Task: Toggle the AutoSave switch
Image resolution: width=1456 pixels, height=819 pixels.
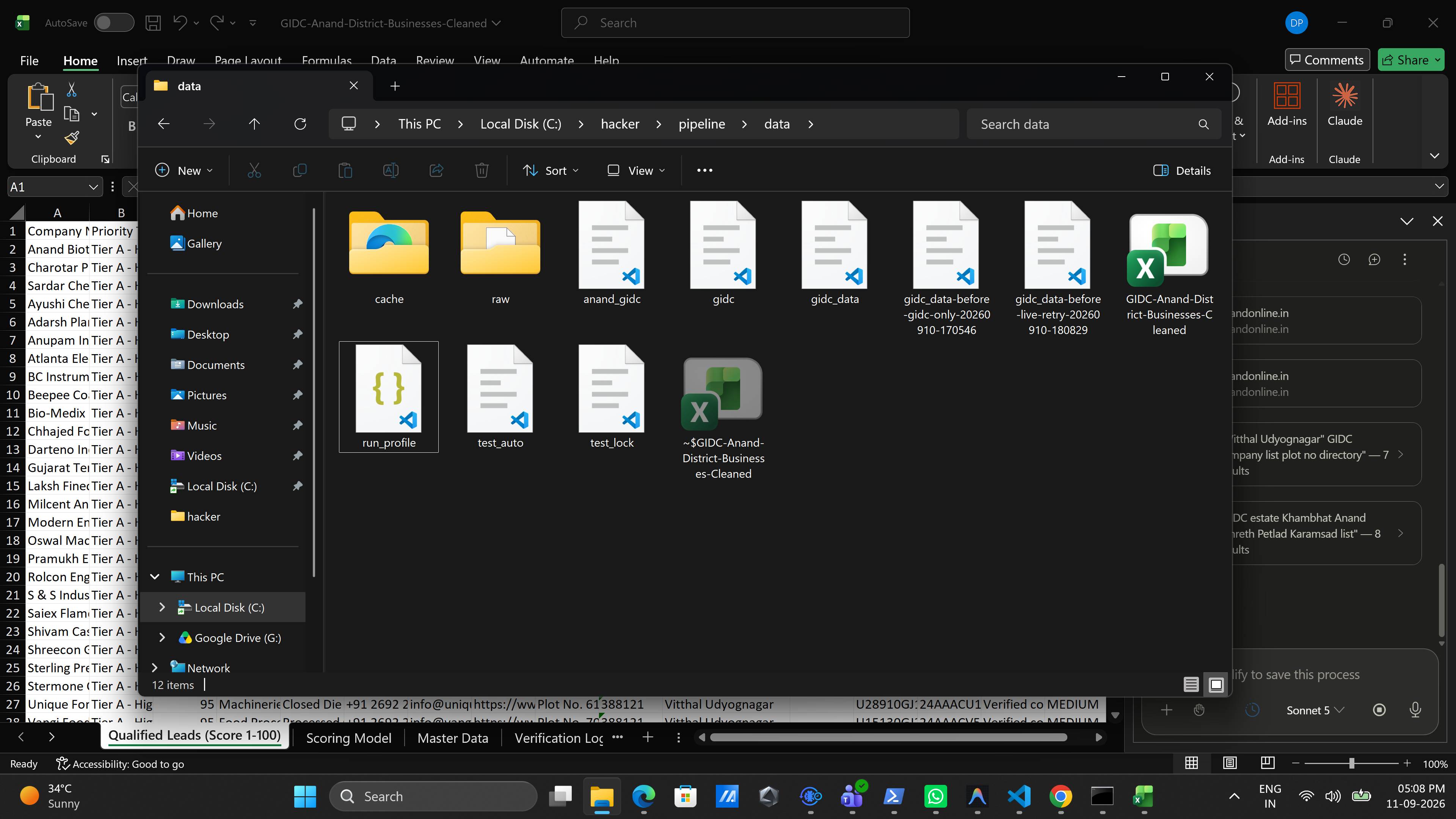Action: pos(114,23)
